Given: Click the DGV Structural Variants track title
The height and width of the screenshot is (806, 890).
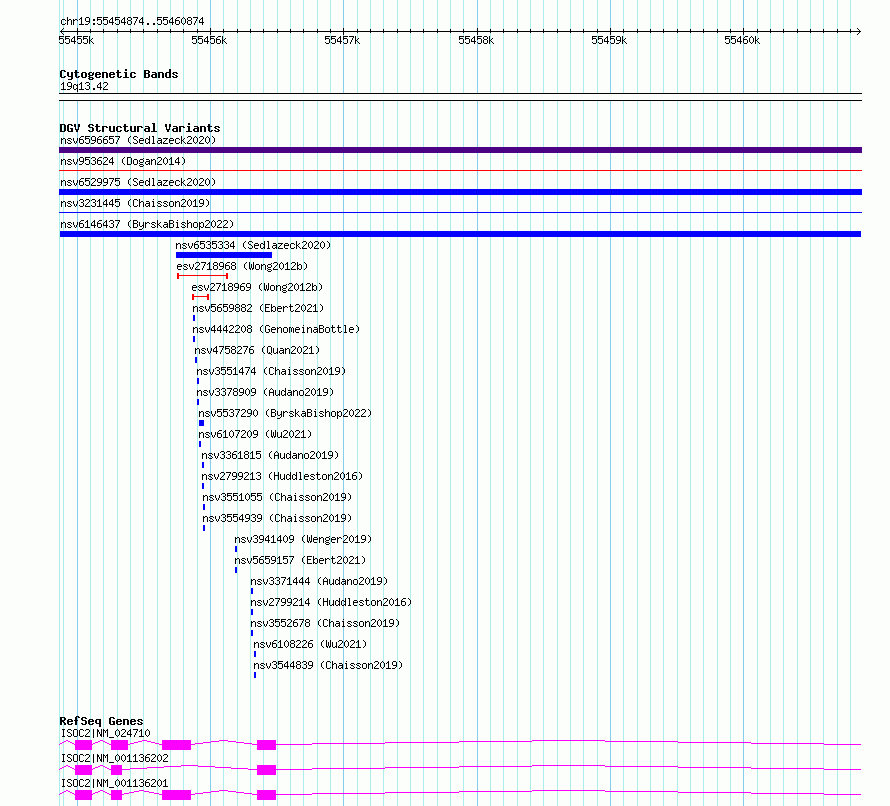Looking at the screenshot, I should (x=140, y=128).
